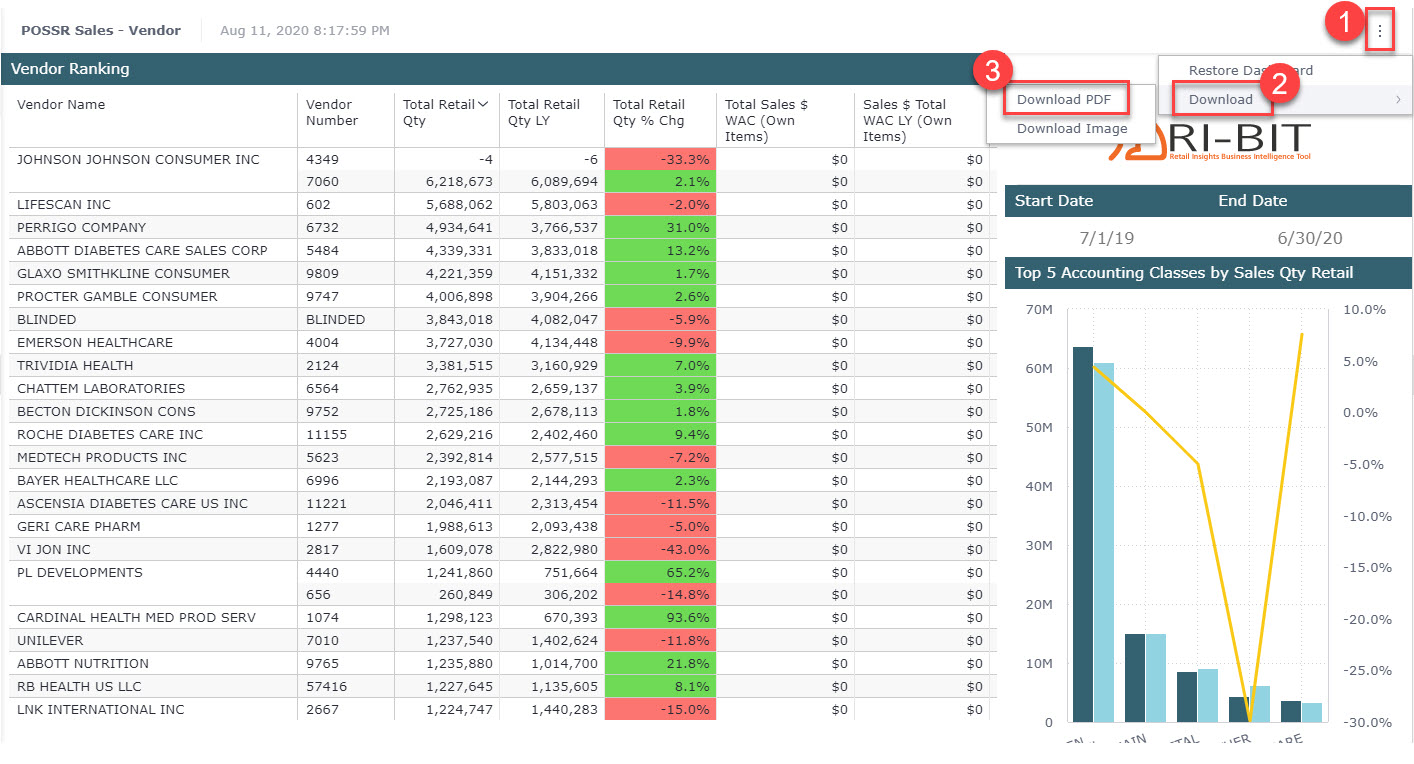
Task: Click the red -43.0% cell for VI JON
Action: (x=659, y=549)
